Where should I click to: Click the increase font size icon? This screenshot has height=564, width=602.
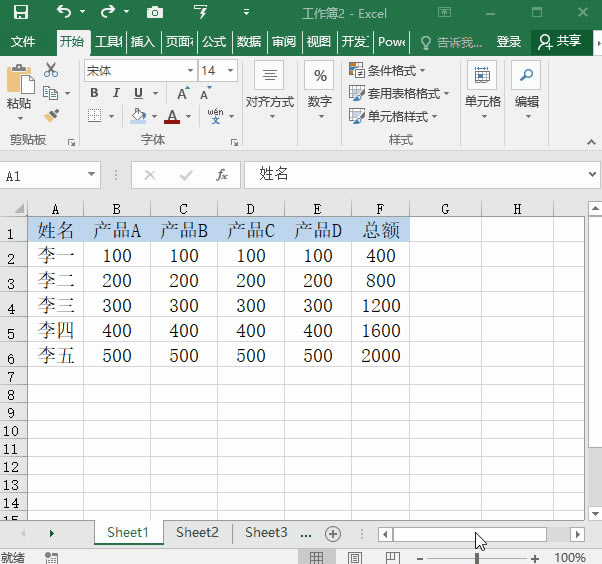tap(183, 93)
